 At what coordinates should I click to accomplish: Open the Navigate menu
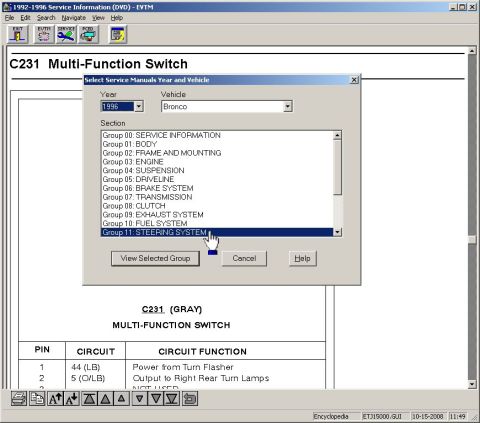[73, 18]
